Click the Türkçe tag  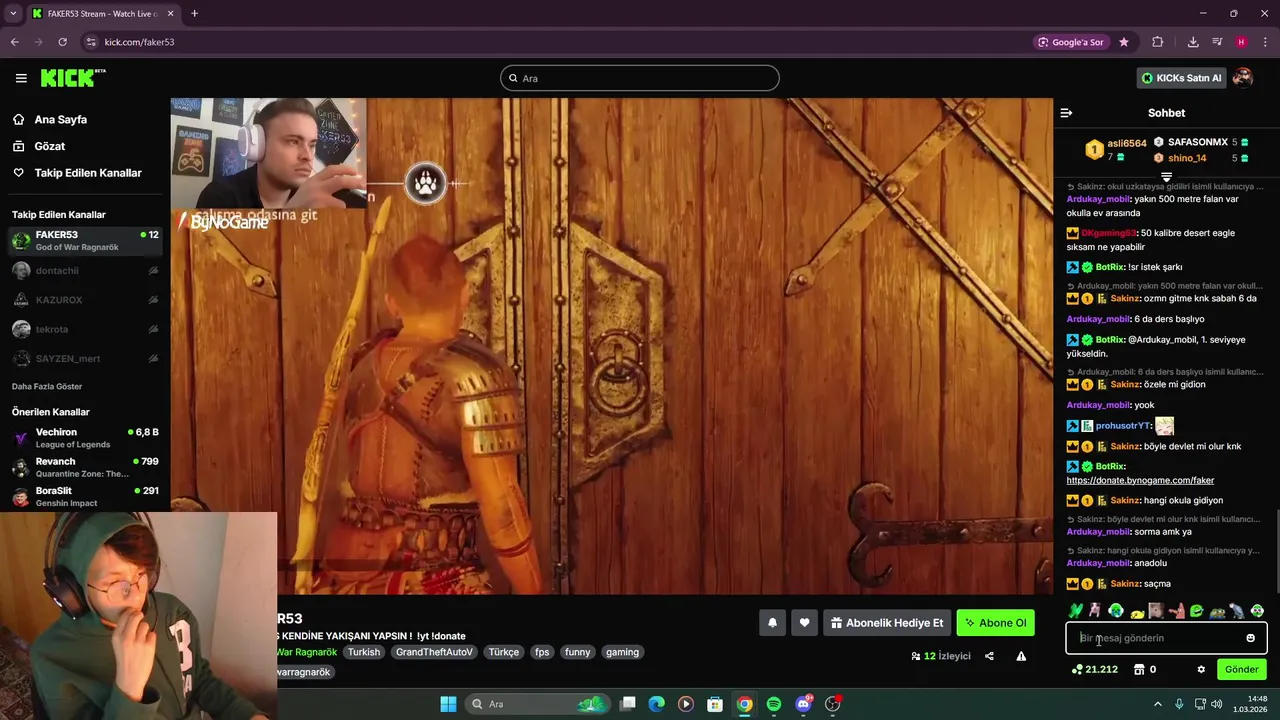click(x=503, y=652)
